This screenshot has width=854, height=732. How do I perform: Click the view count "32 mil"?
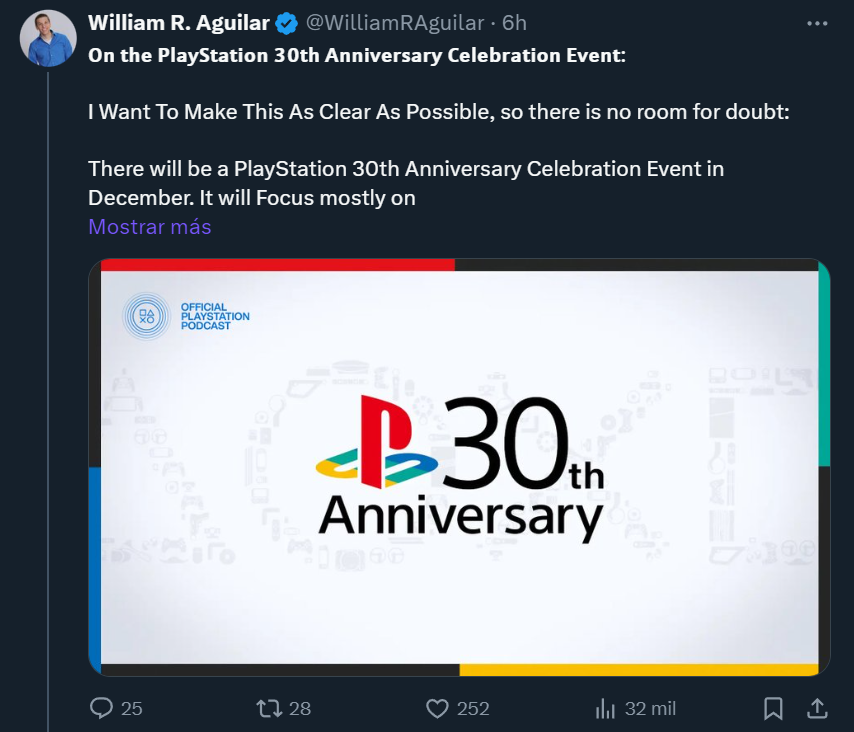click(650, 708)
